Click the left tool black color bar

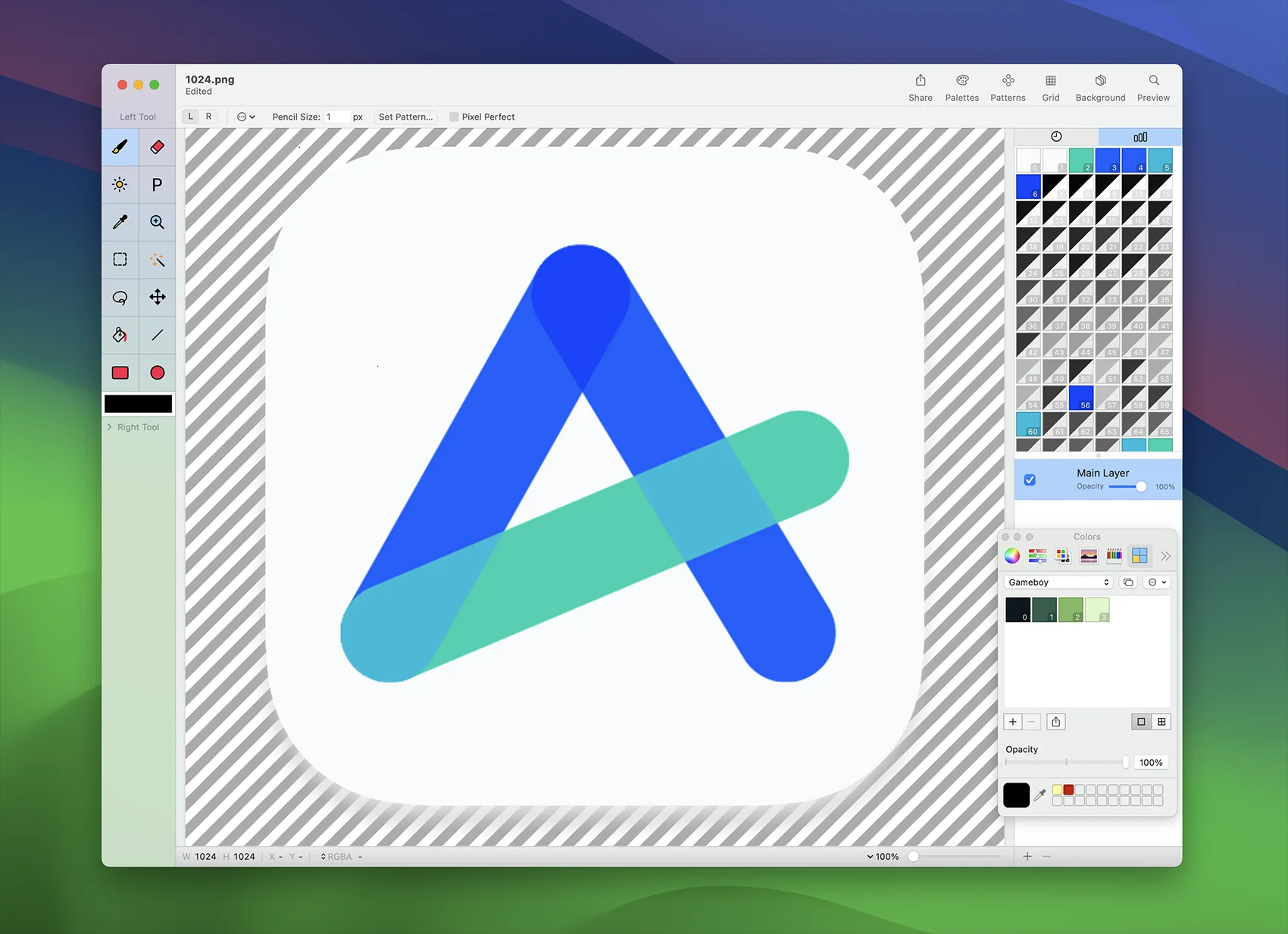tap(138, 404)
